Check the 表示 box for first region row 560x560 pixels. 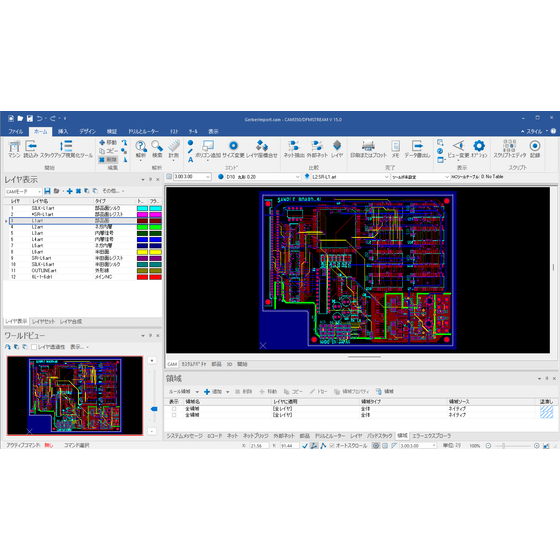tap(174, 409)
